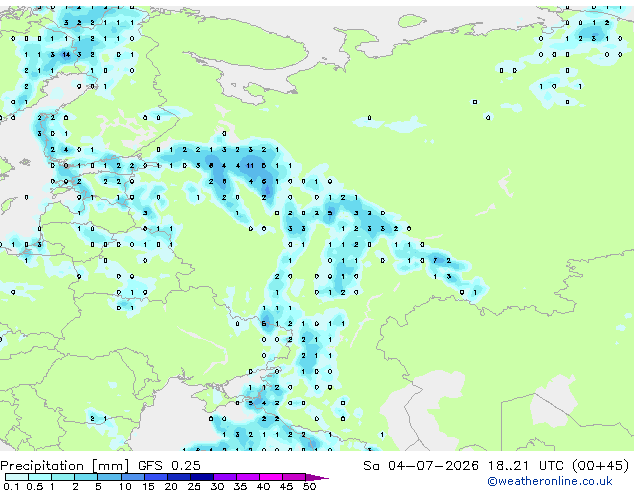Click legend tick label '45'
The height and width of the screenshot is (490, 634).
[286, 486]
